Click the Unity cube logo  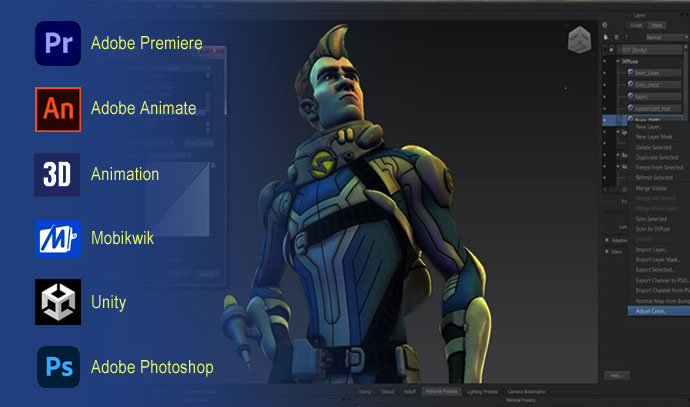(x=58, y=302)
